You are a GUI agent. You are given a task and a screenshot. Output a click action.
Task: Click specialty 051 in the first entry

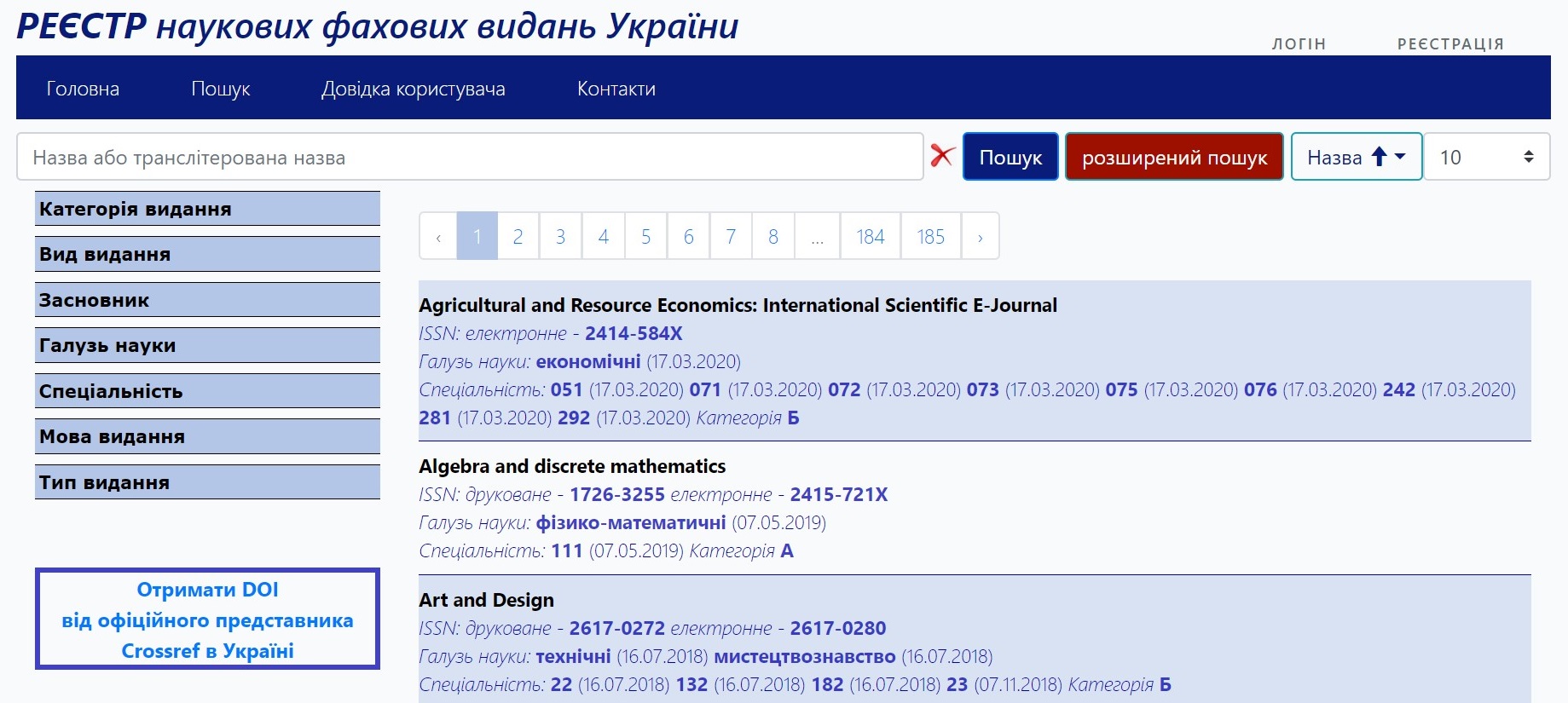click(567, 389)
